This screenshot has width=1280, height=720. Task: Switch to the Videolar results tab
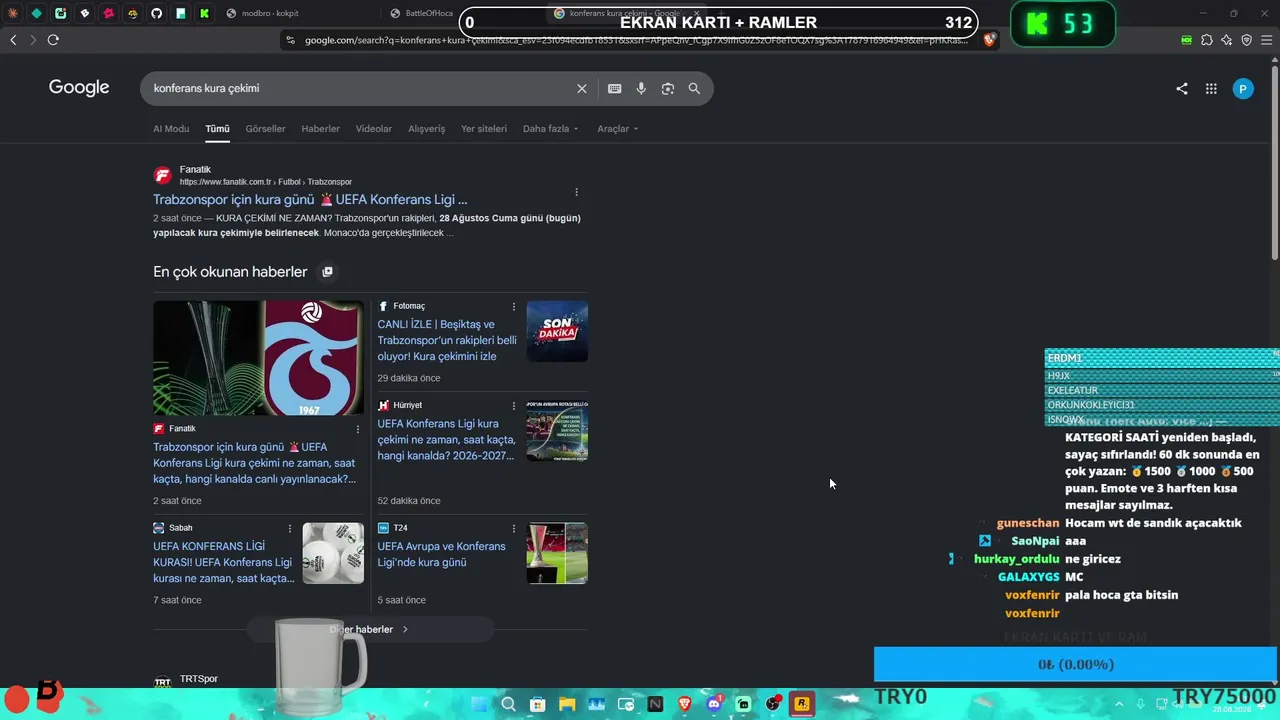pos(374,129)
